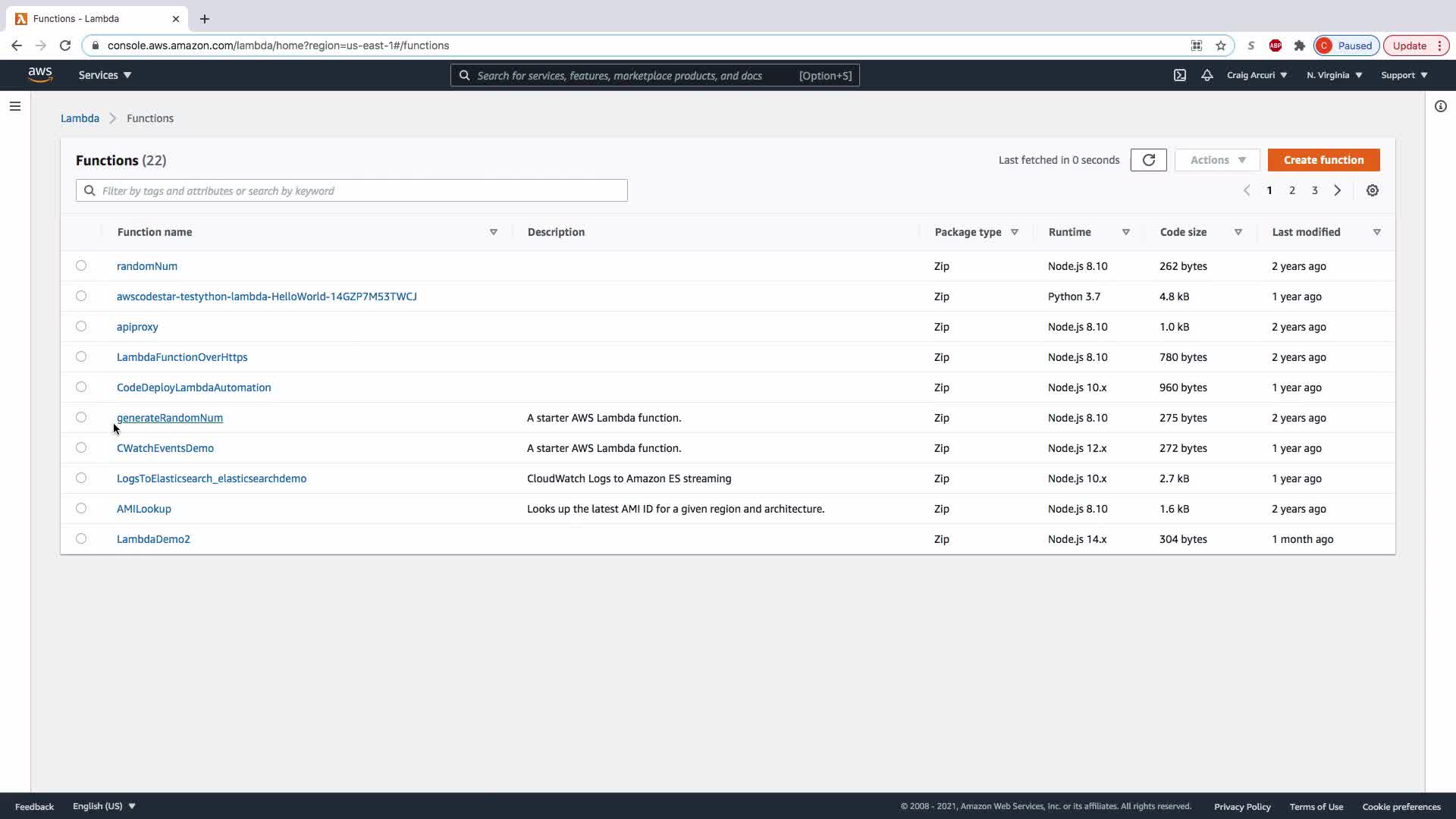The height and width of the screenshot is (819, 1456).
Task: Select the apiproxy radio button
Action: pyautogui.click(x=81, y=326)
